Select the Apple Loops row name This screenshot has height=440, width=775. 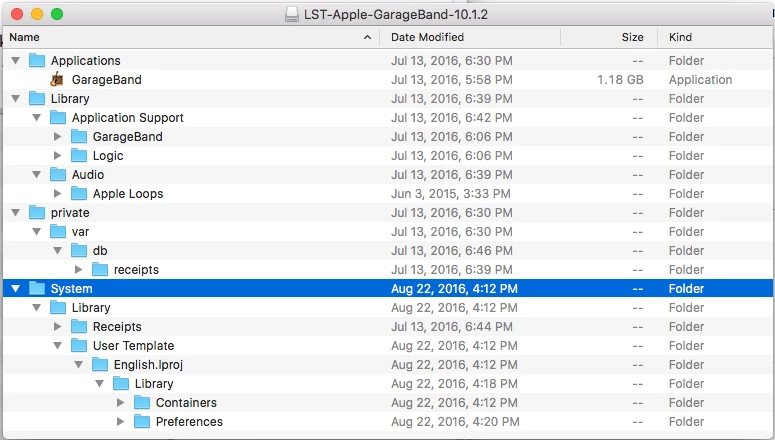pos(128,194)
